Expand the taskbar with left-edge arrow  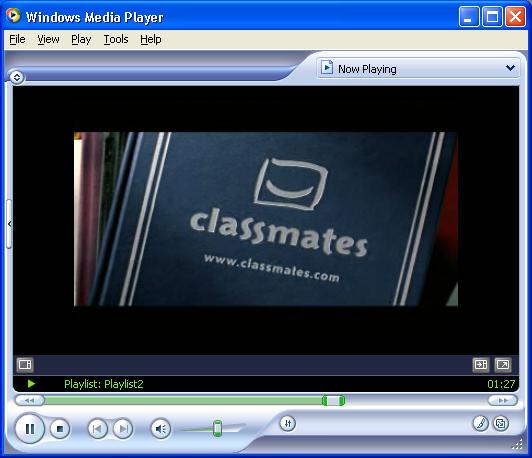9,224
